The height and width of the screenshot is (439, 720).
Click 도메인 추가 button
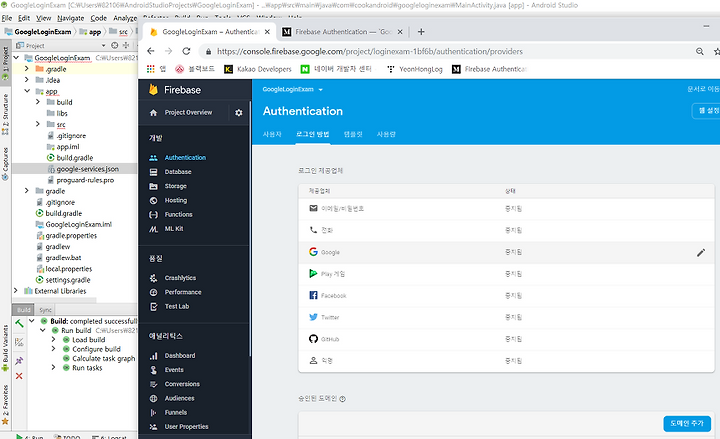[687, 423]
